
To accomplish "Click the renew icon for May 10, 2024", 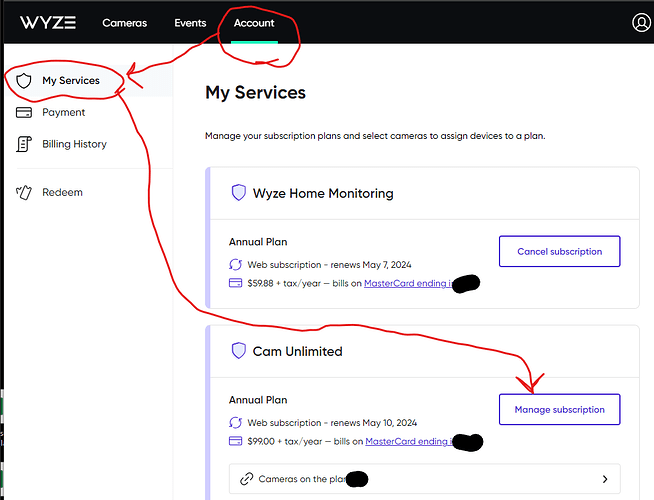I will click(x=235, y=422).
